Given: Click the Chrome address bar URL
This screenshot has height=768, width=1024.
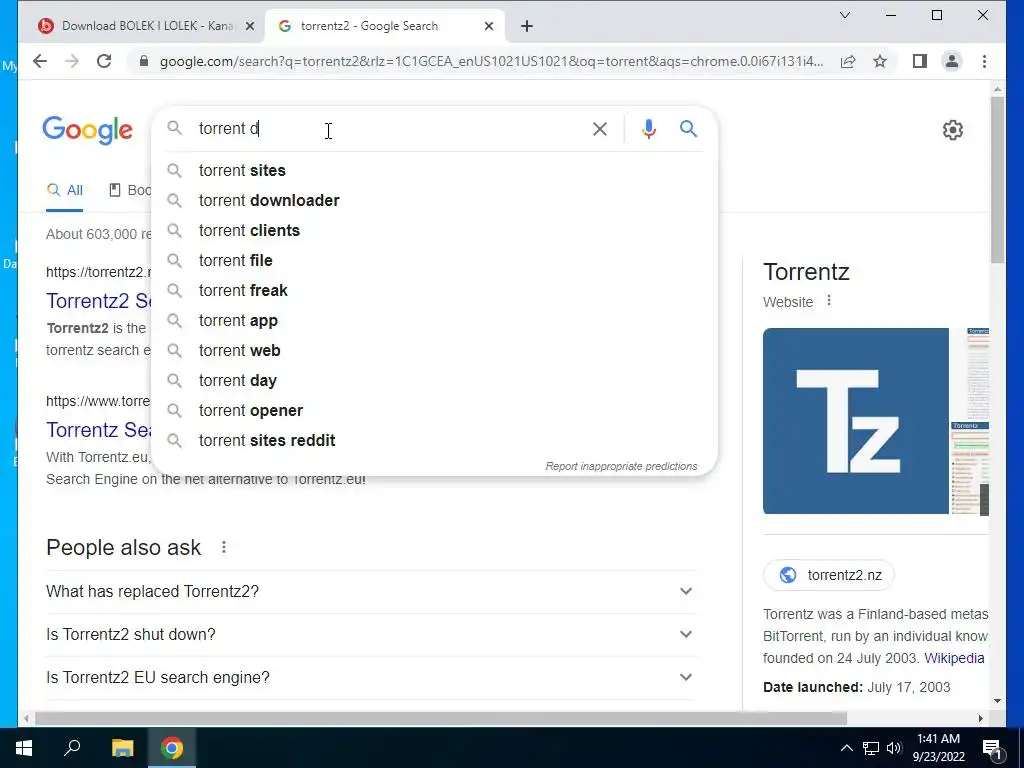Looking at the screenshot, I should pyautogui.click(x=491, y=61).
